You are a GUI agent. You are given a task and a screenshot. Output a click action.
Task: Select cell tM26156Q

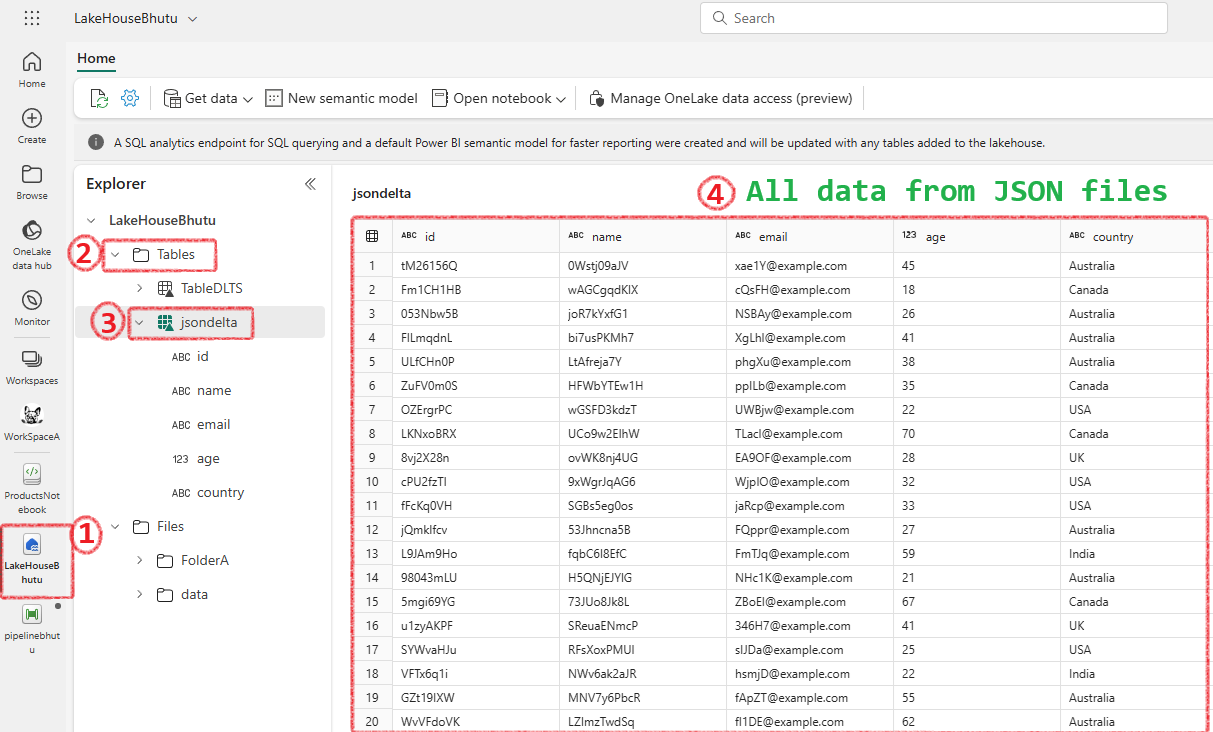(476, 266)
